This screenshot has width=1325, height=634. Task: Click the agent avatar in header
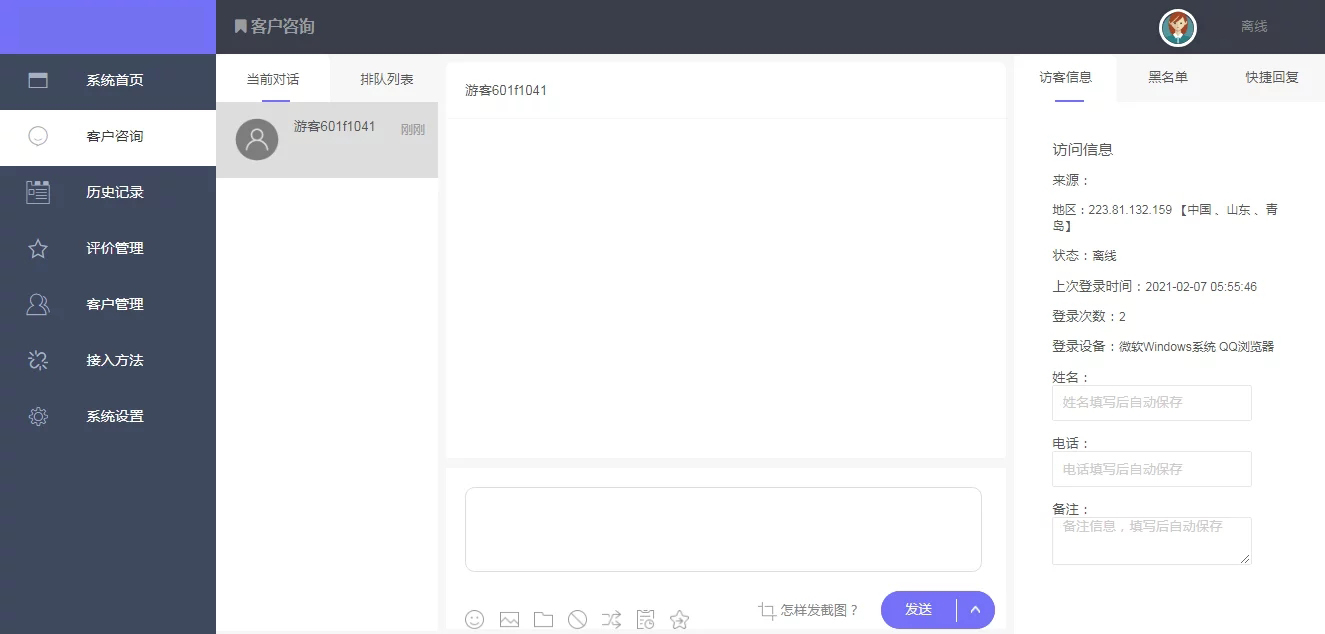[x=1178, y=27]
